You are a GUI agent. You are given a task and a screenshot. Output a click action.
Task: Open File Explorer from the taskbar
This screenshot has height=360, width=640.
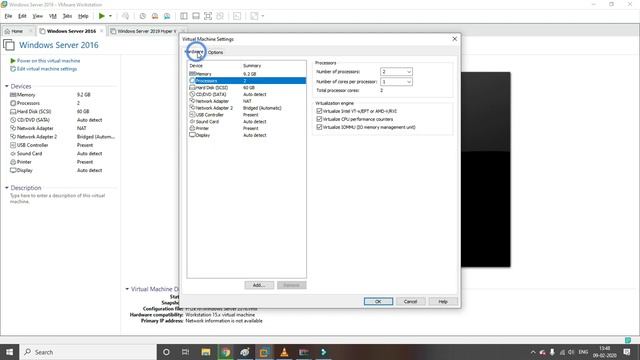(206, 352)
